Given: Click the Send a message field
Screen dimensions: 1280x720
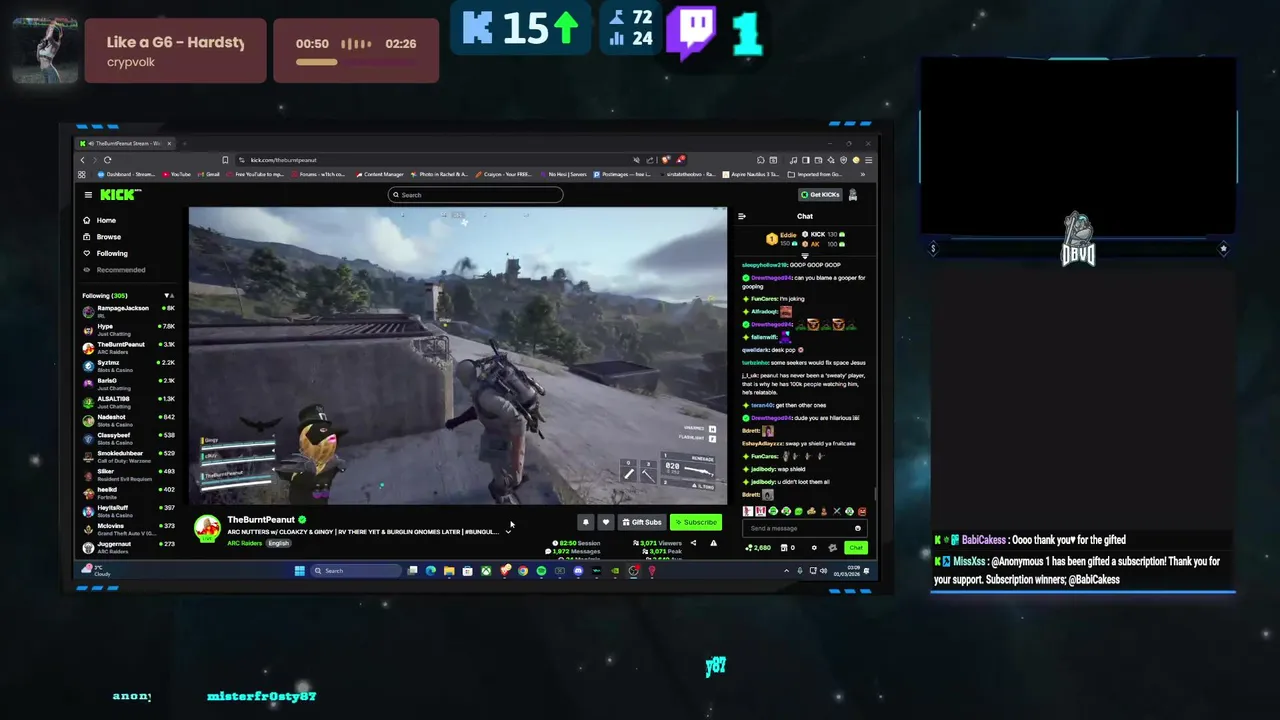Looking at the screenshot, I should click(805, 528).
